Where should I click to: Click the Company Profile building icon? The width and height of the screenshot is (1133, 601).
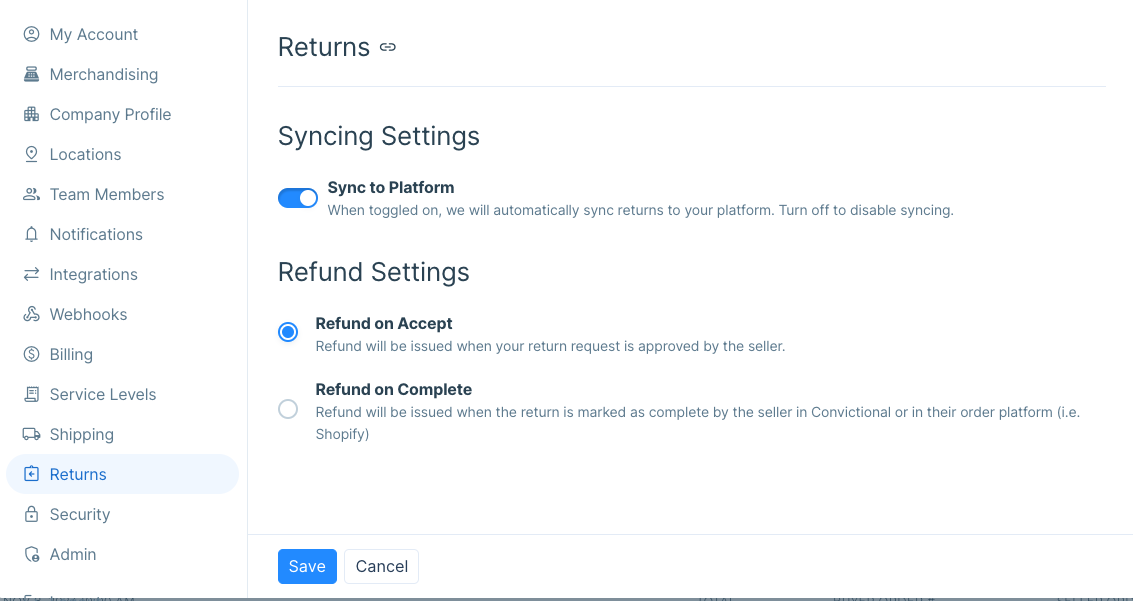[x=31, y=114]
